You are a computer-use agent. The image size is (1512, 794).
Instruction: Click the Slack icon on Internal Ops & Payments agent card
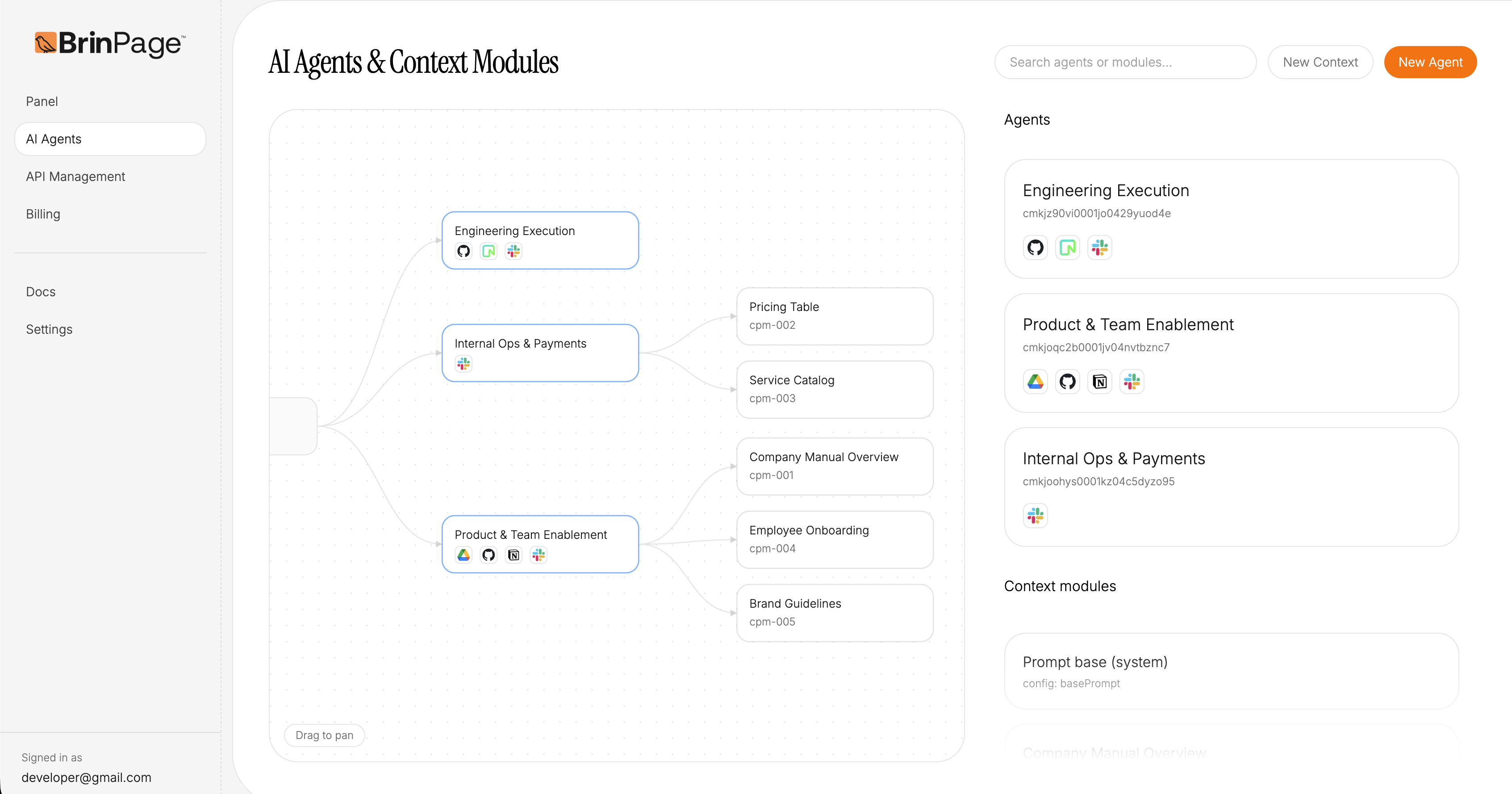pyautogui.click(x=1035, y=516)
